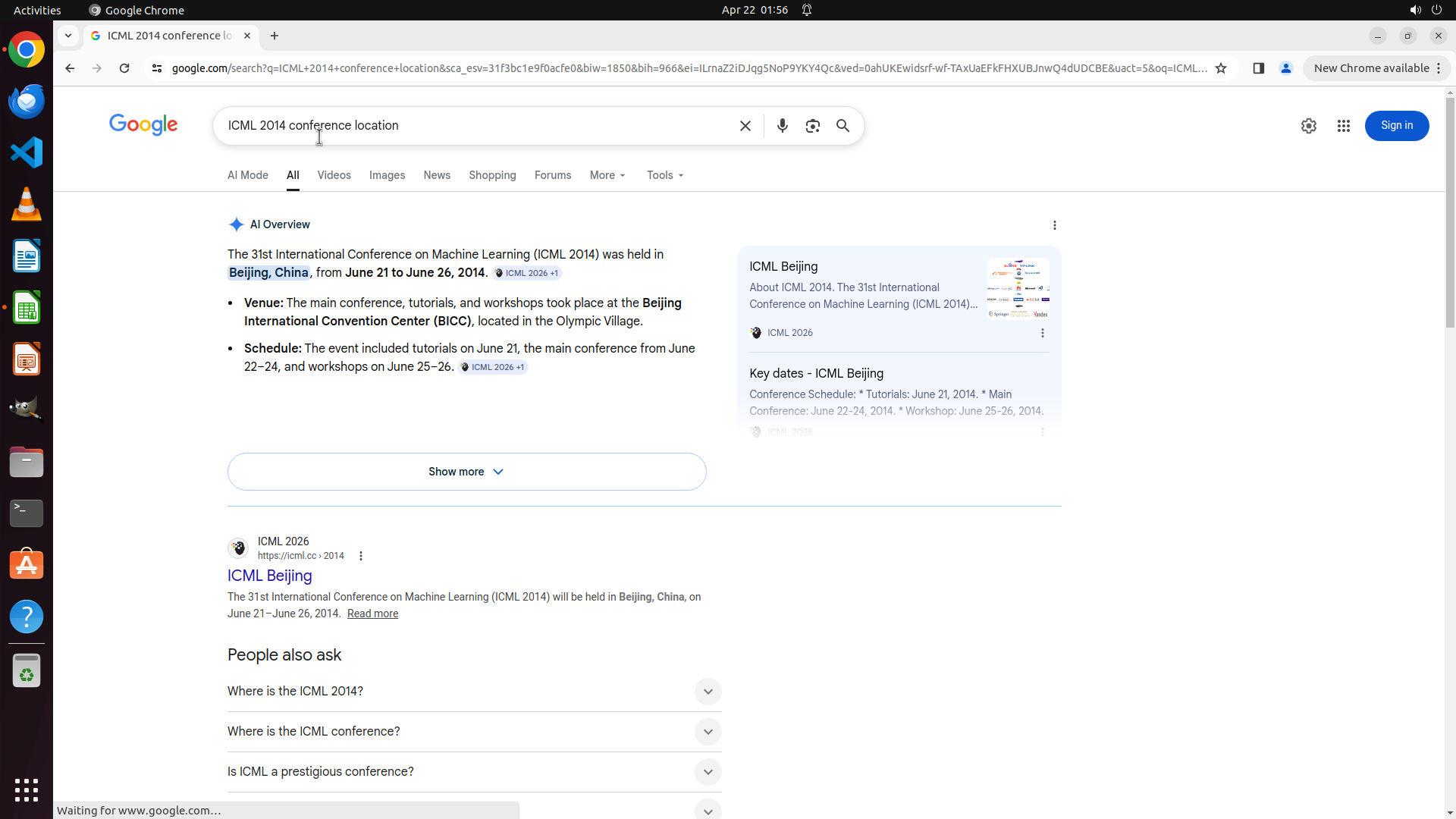Click Show more in AI Overview
The height and width of the screenshot is (819, 1456).
point(466,472)
